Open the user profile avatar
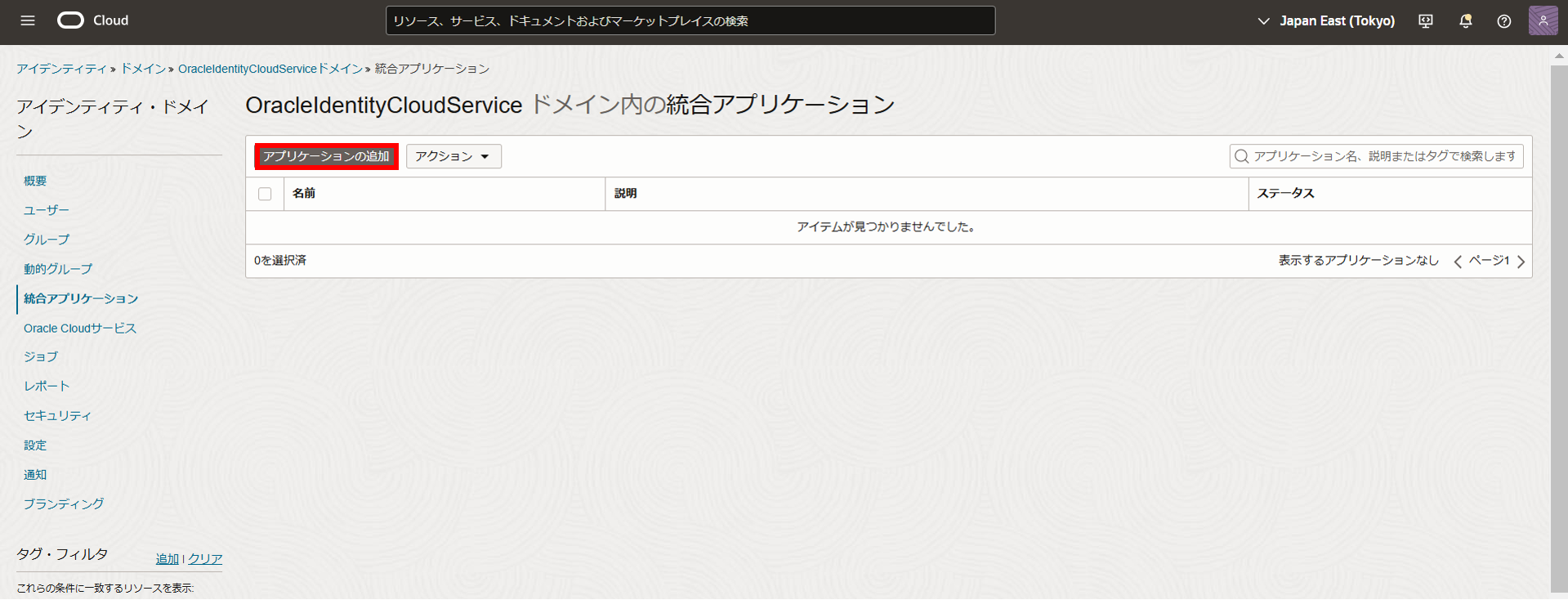The width and height of the screenshot is (1568, 600). coord(1543,20)
